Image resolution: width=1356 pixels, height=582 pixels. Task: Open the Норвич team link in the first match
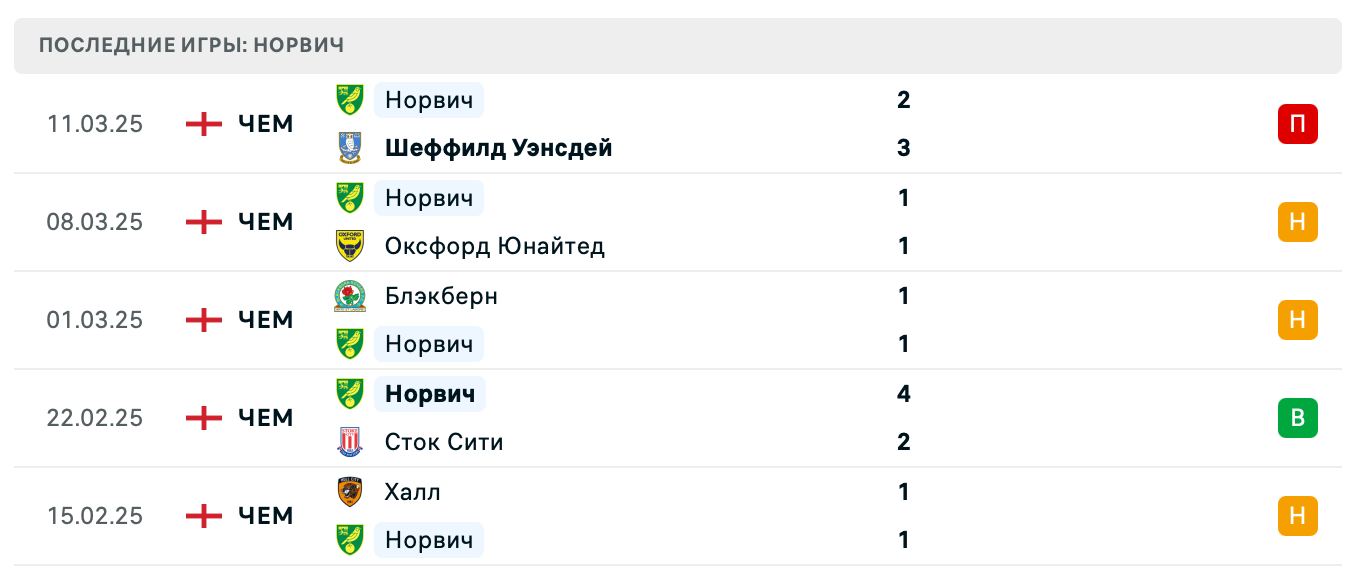pyautogui.click(x=429, y=100)
